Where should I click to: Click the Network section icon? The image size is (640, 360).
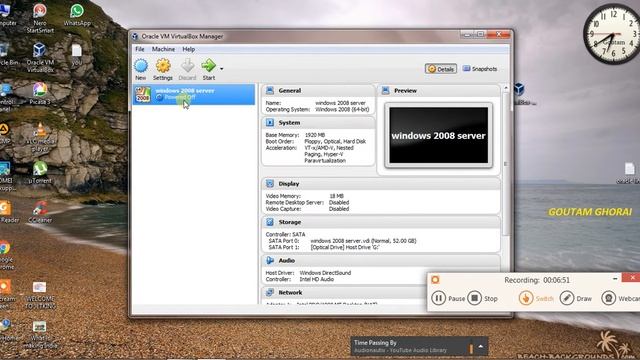pos(270,292)
